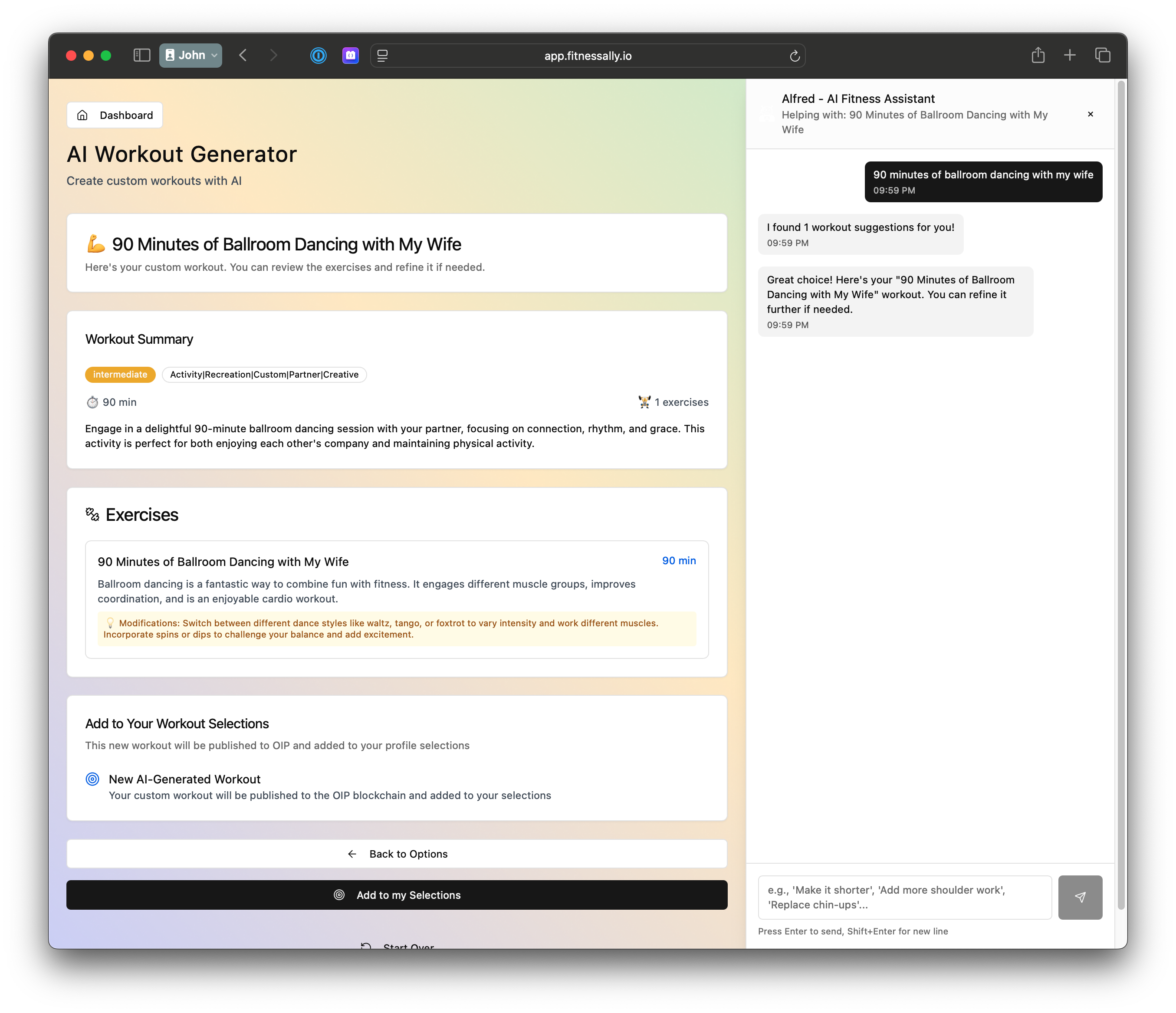
Task: Go back with the browser back arrow
Action: tap(243, 55)
